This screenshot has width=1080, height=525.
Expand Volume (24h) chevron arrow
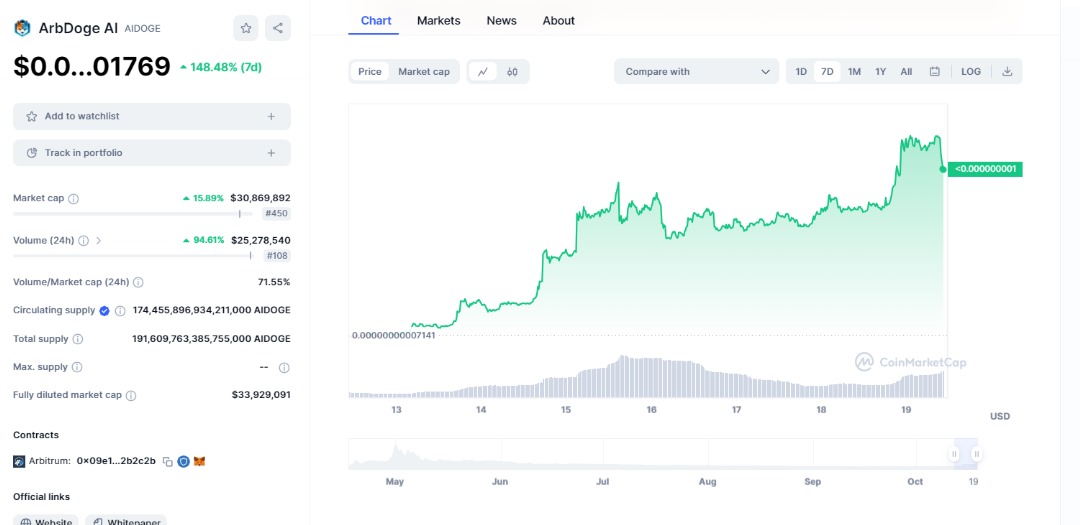[x=98, y=241]
